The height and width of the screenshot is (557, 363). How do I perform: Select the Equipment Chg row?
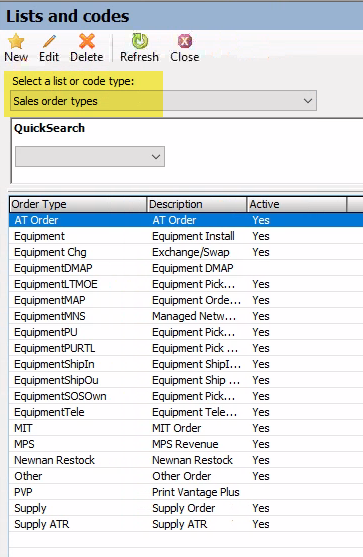coord(186,252)
